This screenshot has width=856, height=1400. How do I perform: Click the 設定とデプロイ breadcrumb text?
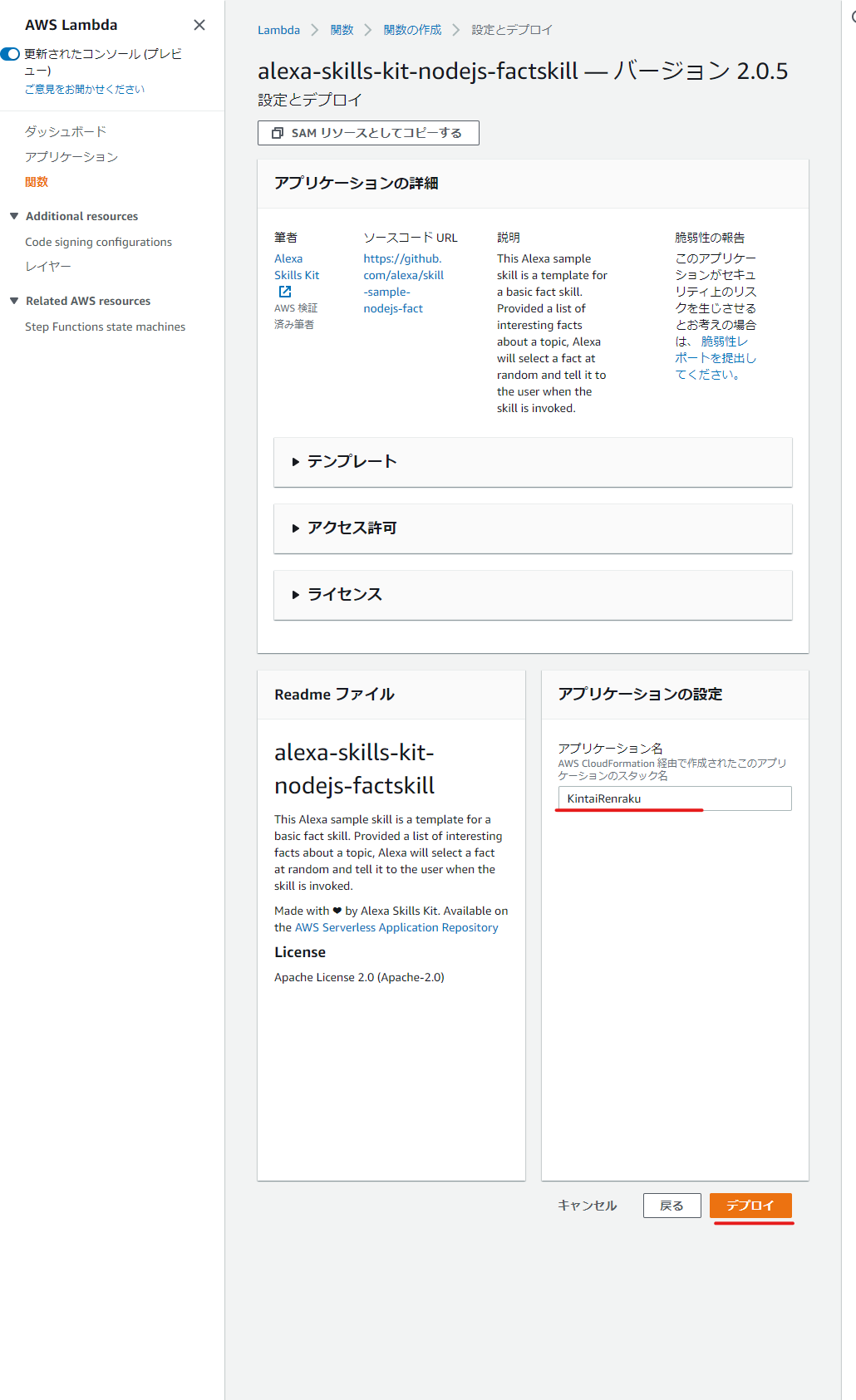512,30
